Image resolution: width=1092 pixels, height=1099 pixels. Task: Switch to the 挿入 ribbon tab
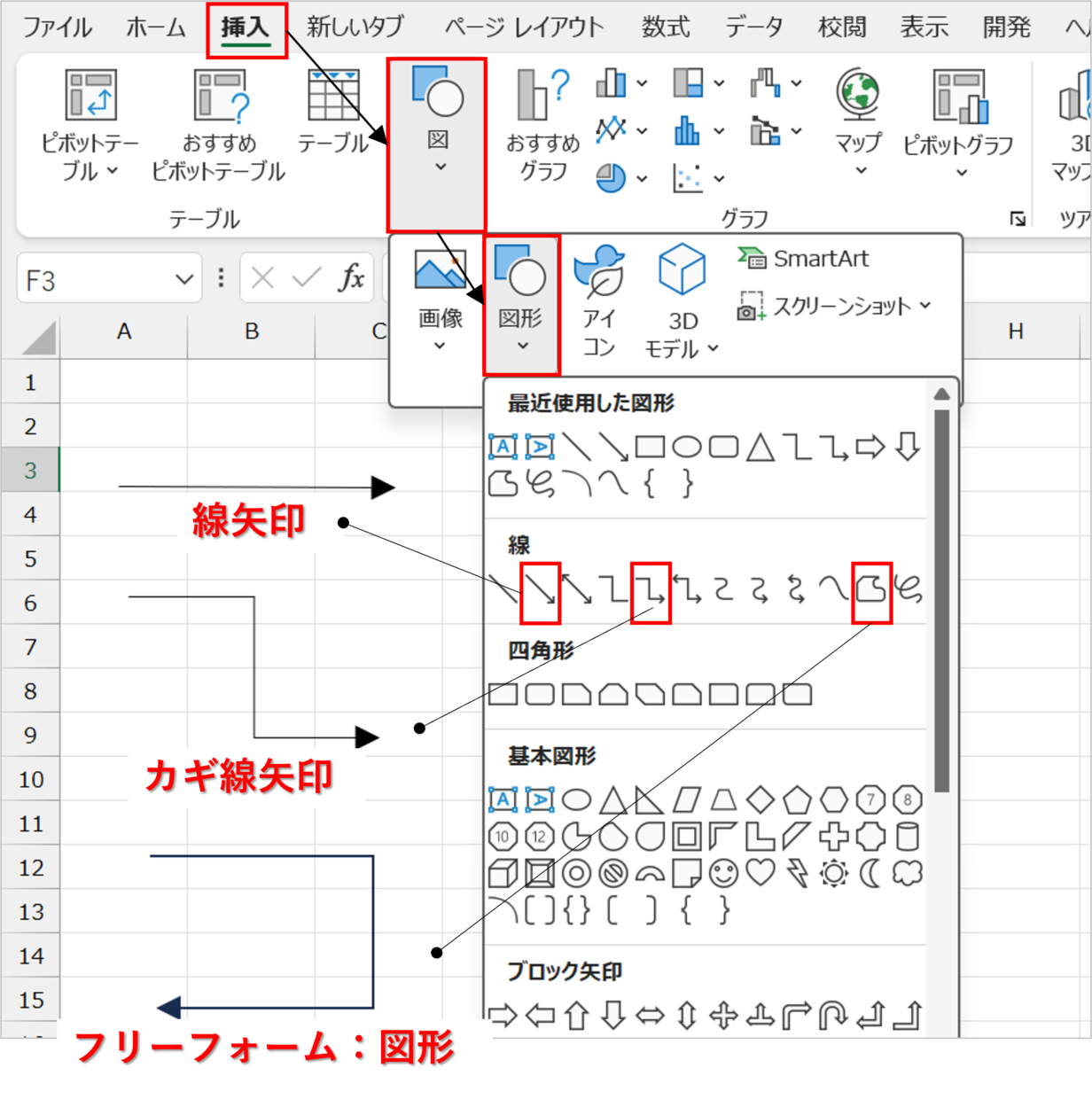[246, 27]
